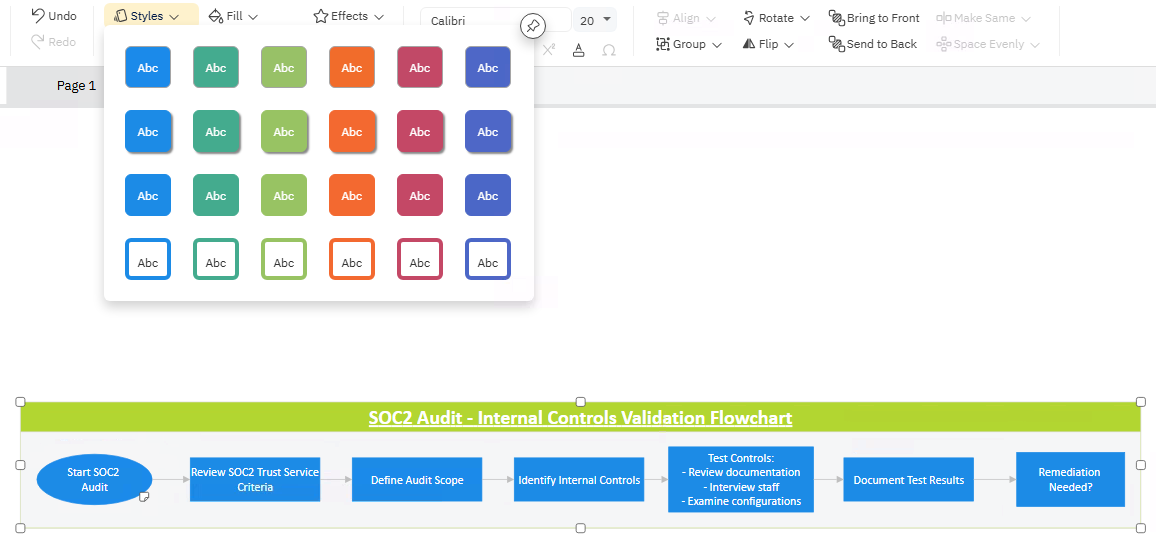
Task: Apply the orange filled style in top row
Action: [352, 68]
